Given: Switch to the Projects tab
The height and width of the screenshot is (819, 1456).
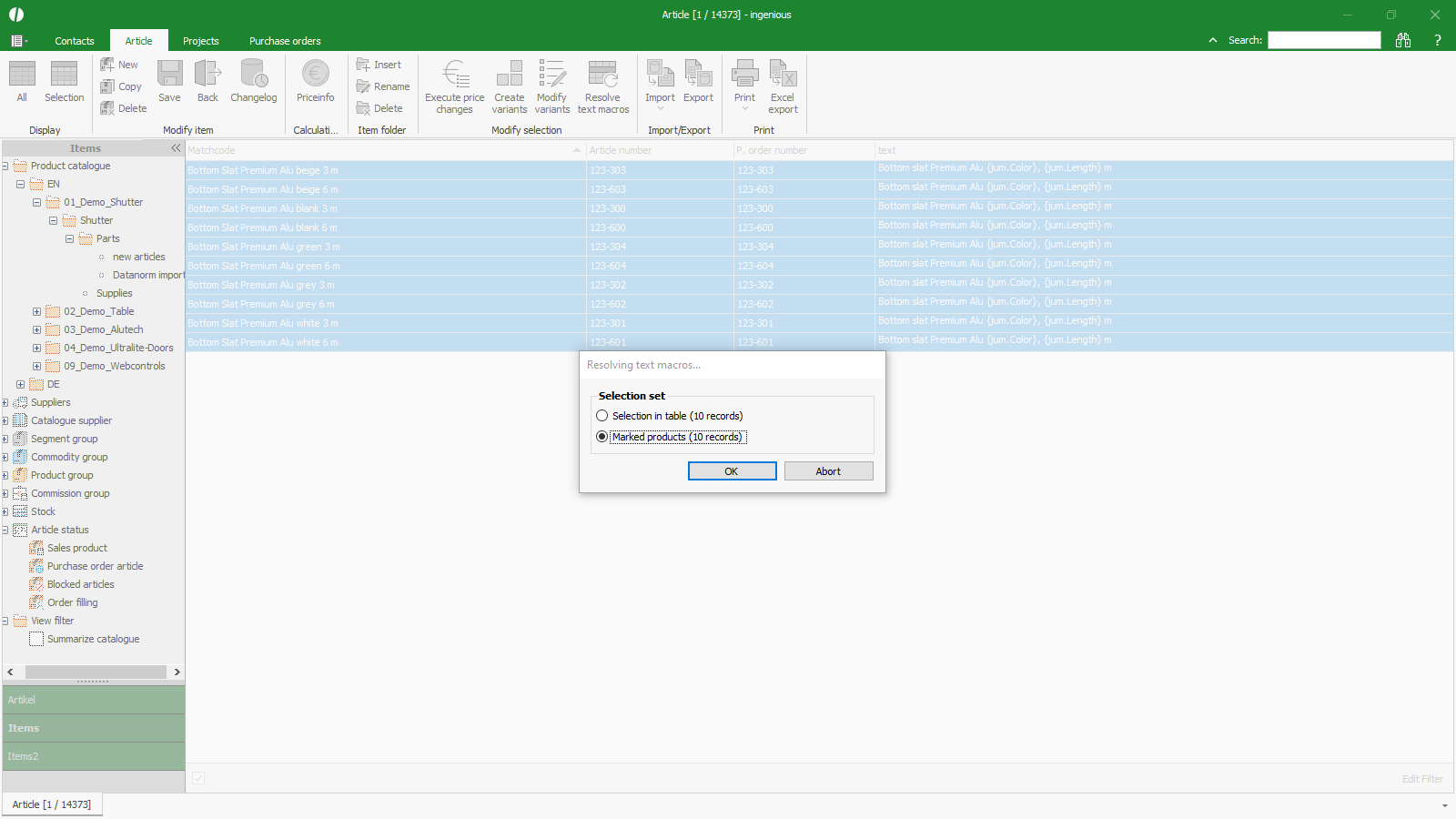Looking at the screenshot, I should [200, 41].
